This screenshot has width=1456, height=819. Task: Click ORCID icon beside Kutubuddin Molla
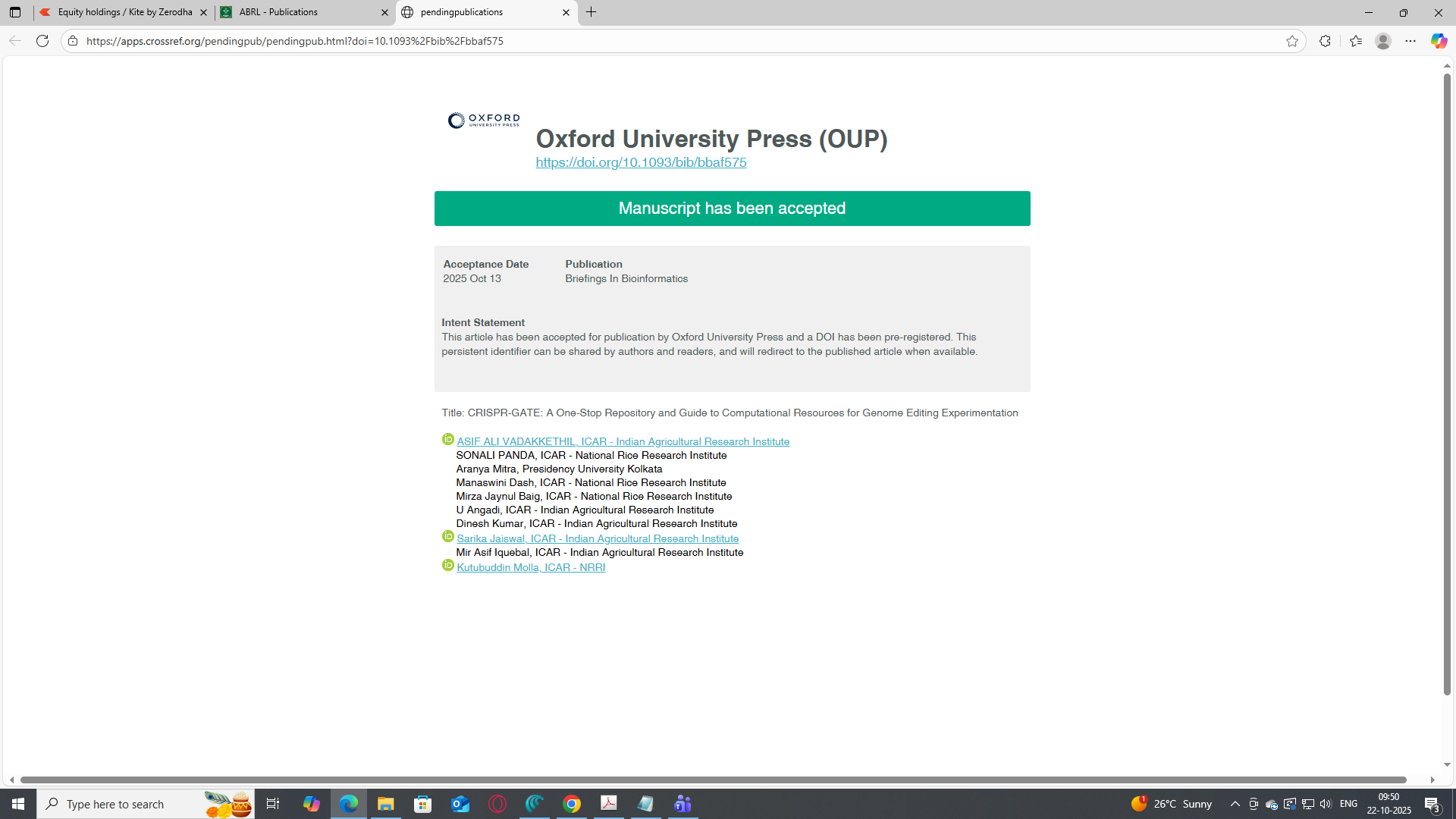448,566
